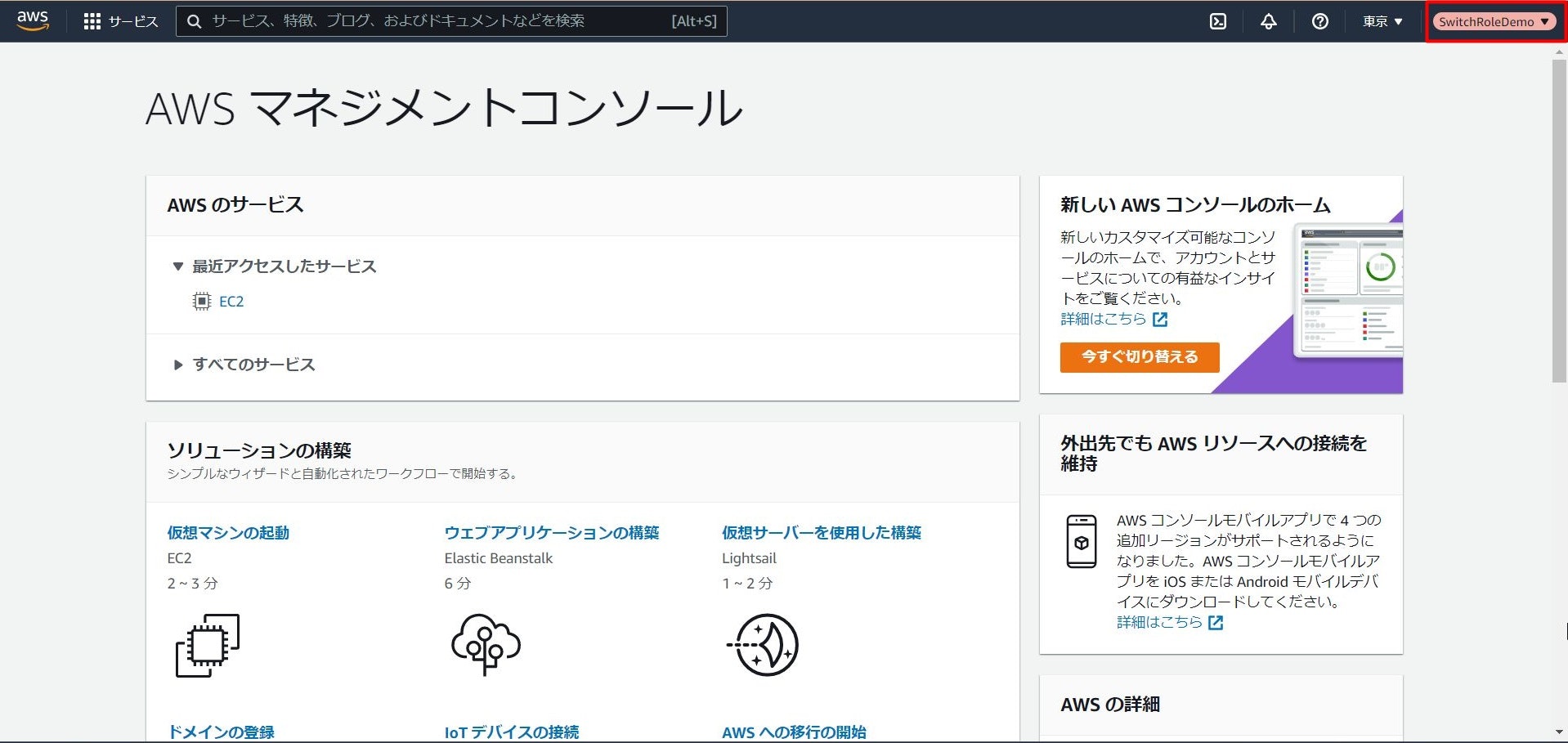Click the Elastic Beanstalk cloud tree icon
Image resolution: width=1568 pixels, height=743 pixels.
(486, 644)
